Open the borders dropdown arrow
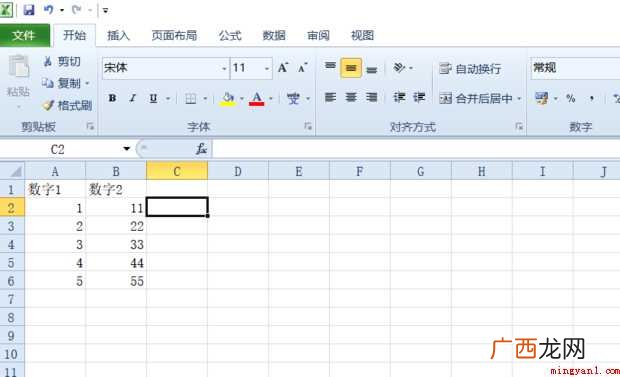620x377 pixels. click(205, 98)
